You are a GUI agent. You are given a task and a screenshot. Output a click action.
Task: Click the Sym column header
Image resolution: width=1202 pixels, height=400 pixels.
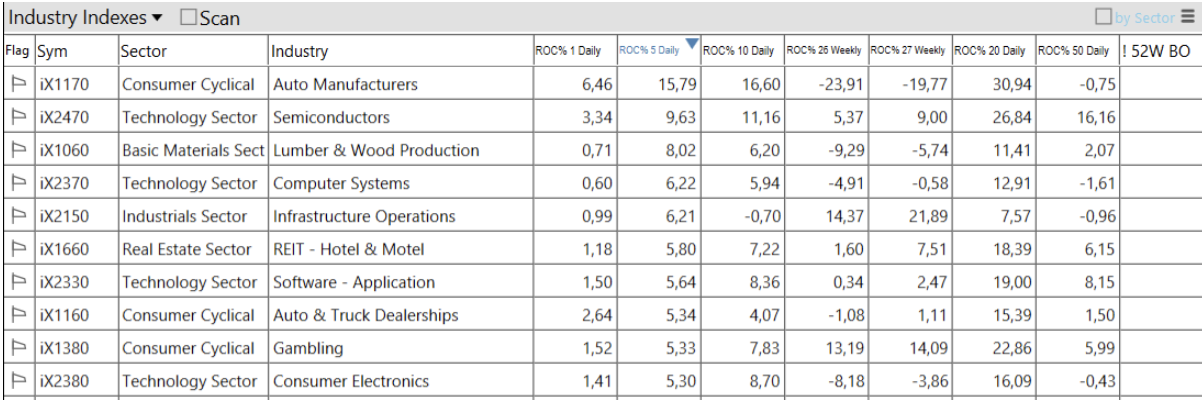pos(52,51)
